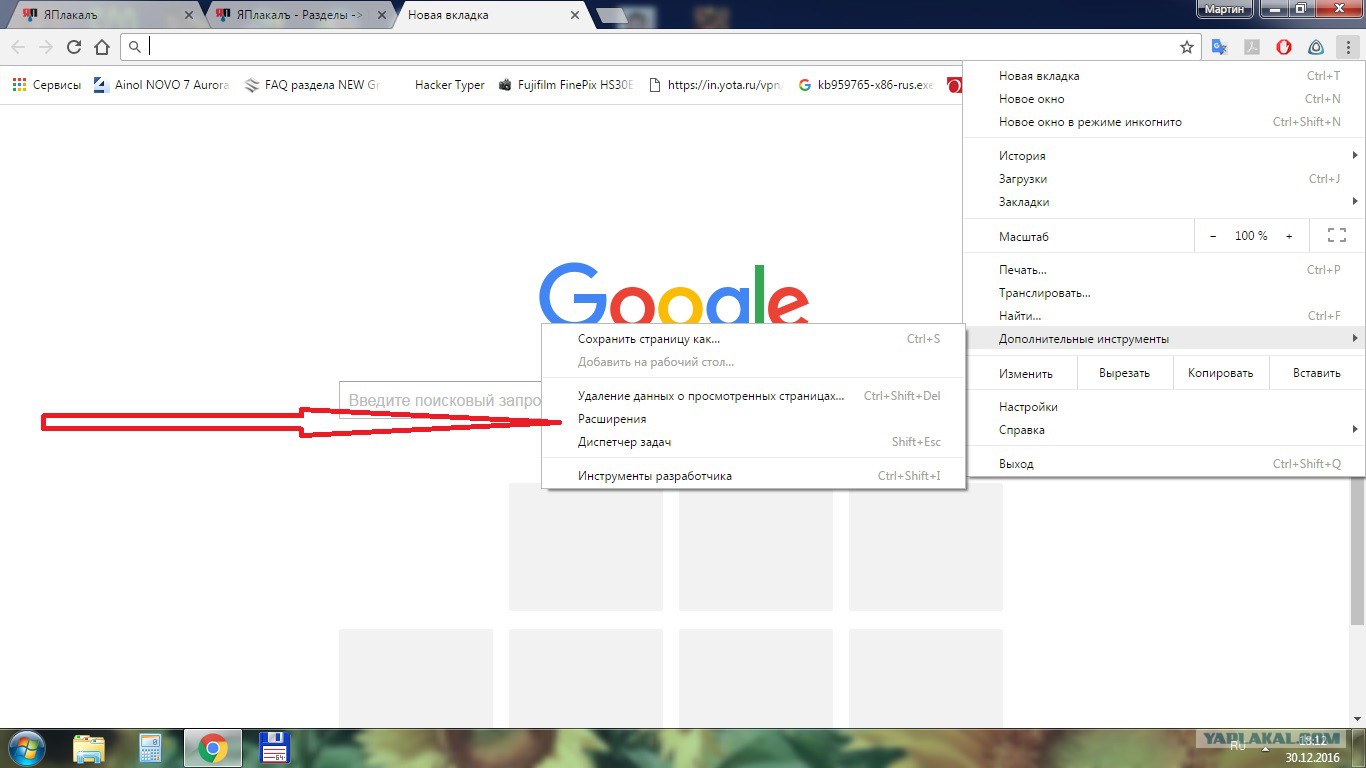Open the Сервисы apps shortcut

46,85
